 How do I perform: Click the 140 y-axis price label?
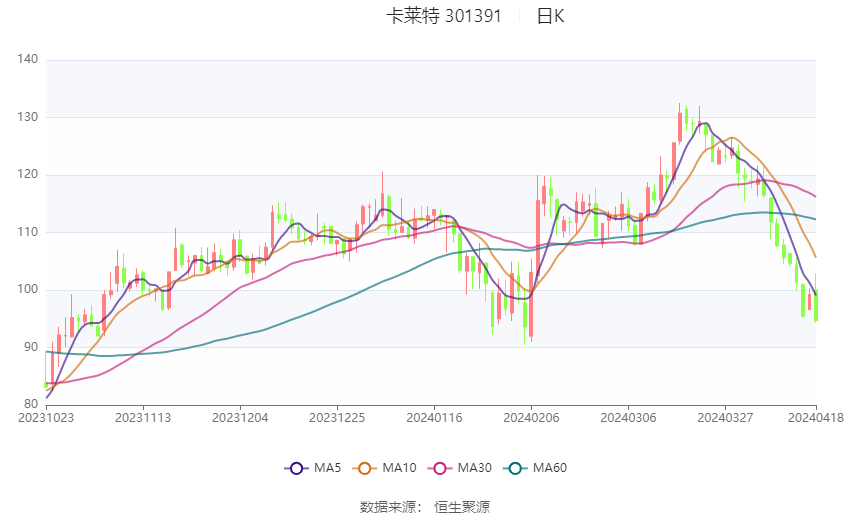click(x=28, y=60)
